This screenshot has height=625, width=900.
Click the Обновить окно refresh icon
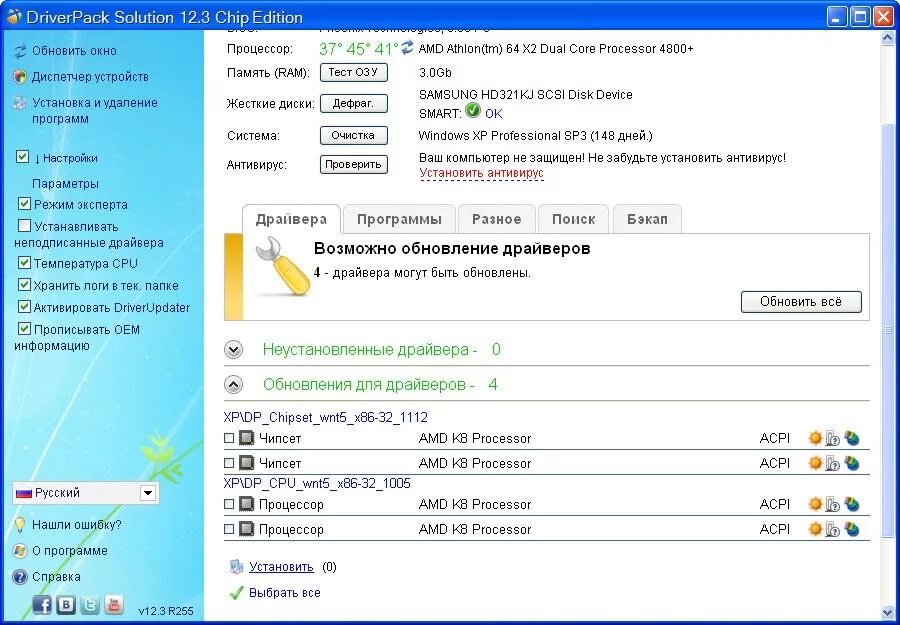coord(20,51)
